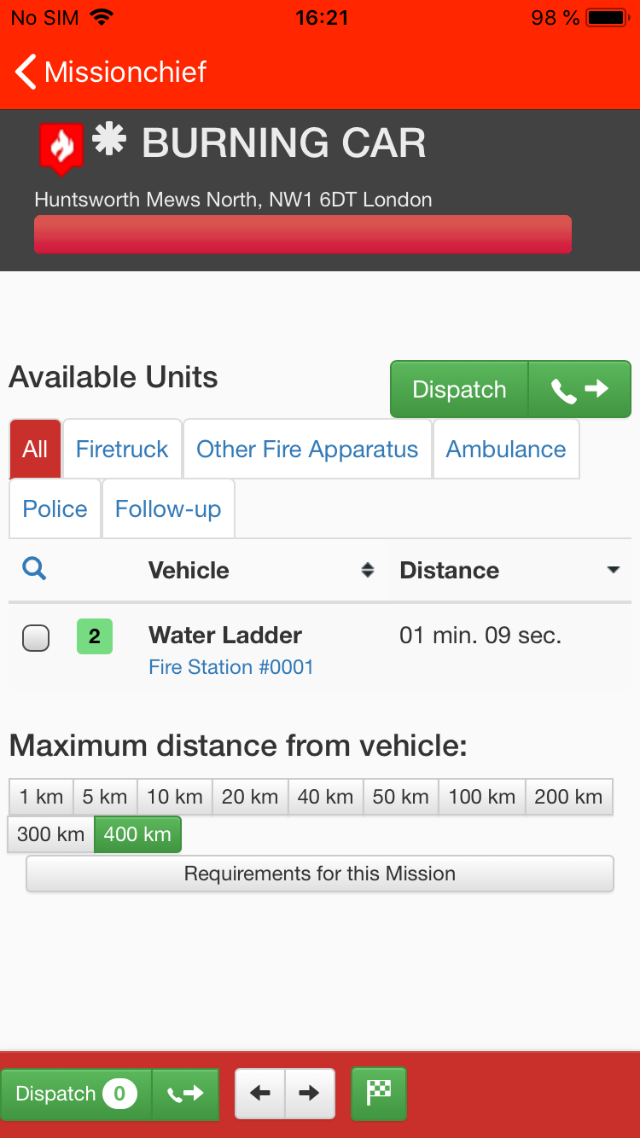Screen dimensions: 640x1138
Task: Expand Requirements for this Mission
Action: coord(319,873)
